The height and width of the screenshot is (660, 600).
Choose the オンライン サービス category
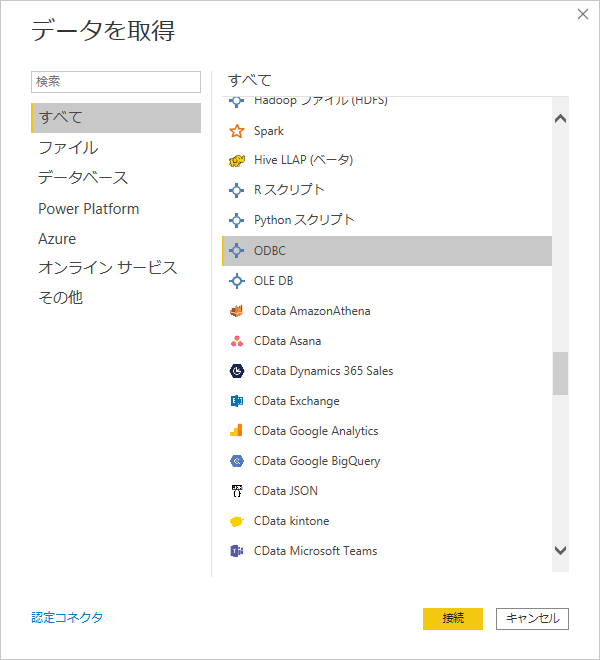pyautogui.click(x=107, y=268)
